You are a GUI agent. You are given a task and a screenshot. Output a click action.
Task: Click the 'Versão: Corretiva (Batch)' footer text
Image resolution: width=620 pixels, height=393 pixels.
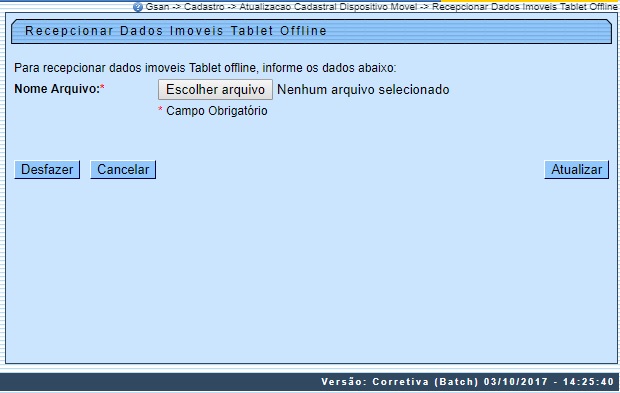click(467, 382)
